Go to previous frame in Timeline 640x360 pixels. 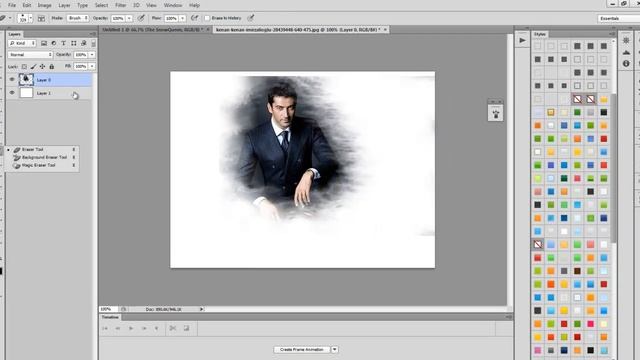coord(118,328)
